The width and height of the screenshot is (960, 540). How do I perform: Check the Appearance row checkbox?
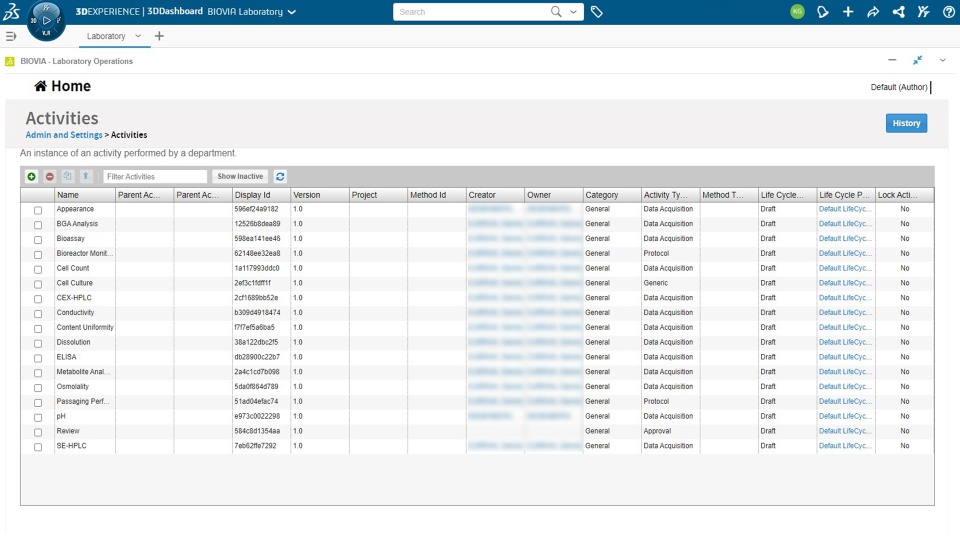tap(38, 210)
